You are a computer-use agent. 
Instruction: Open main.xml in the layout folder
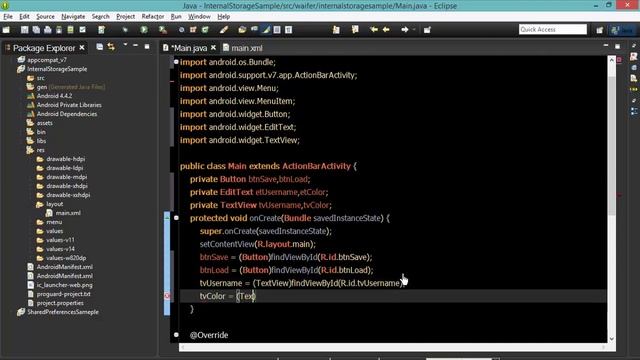tap(68, 213)
